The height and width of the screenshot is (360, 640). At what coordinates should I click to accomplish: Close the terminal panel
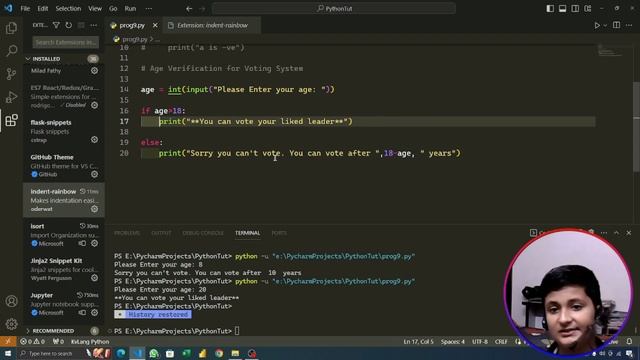pyautogui.click(x=629, y=233)
